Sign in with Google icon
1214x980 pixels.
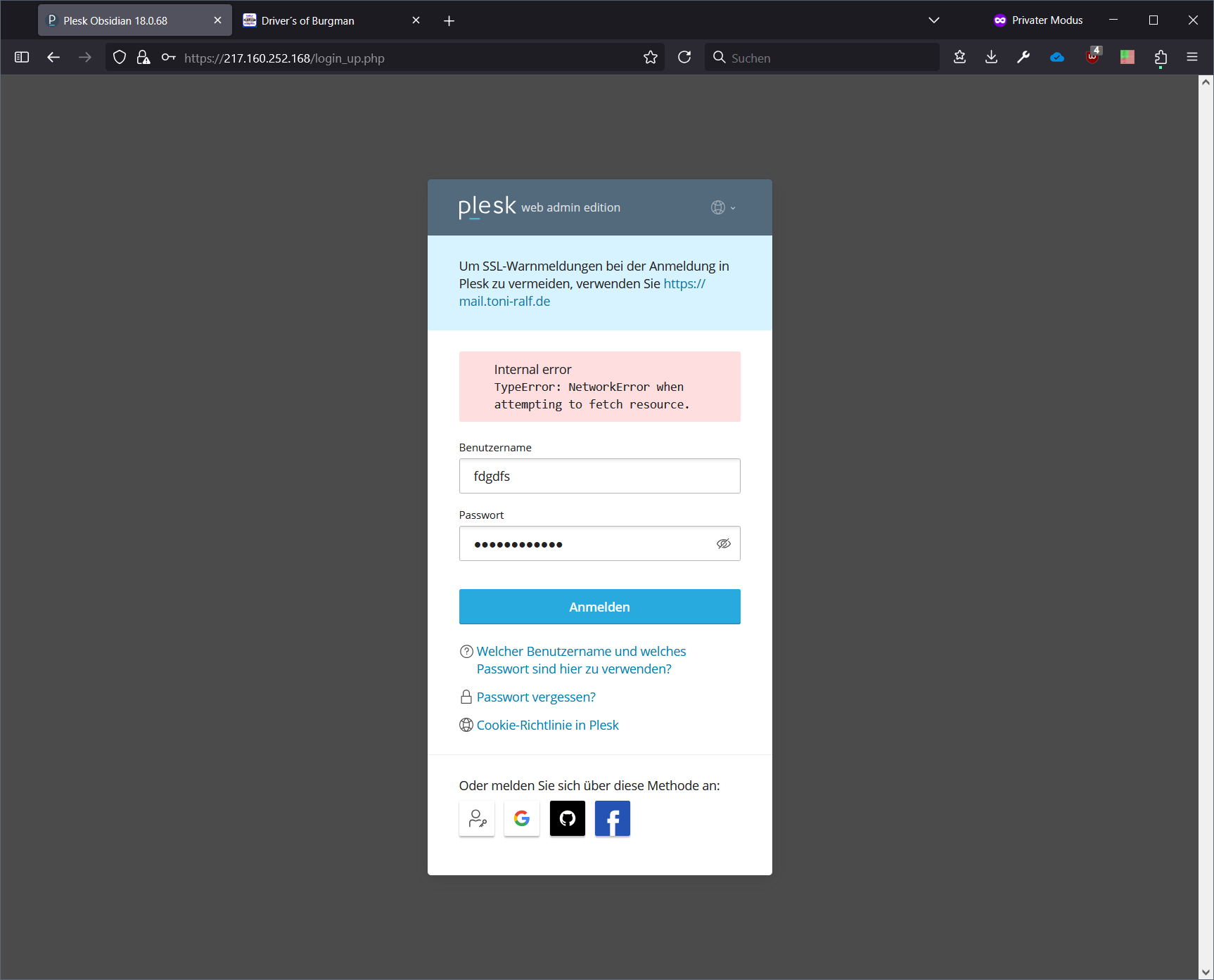coord(522,818)
